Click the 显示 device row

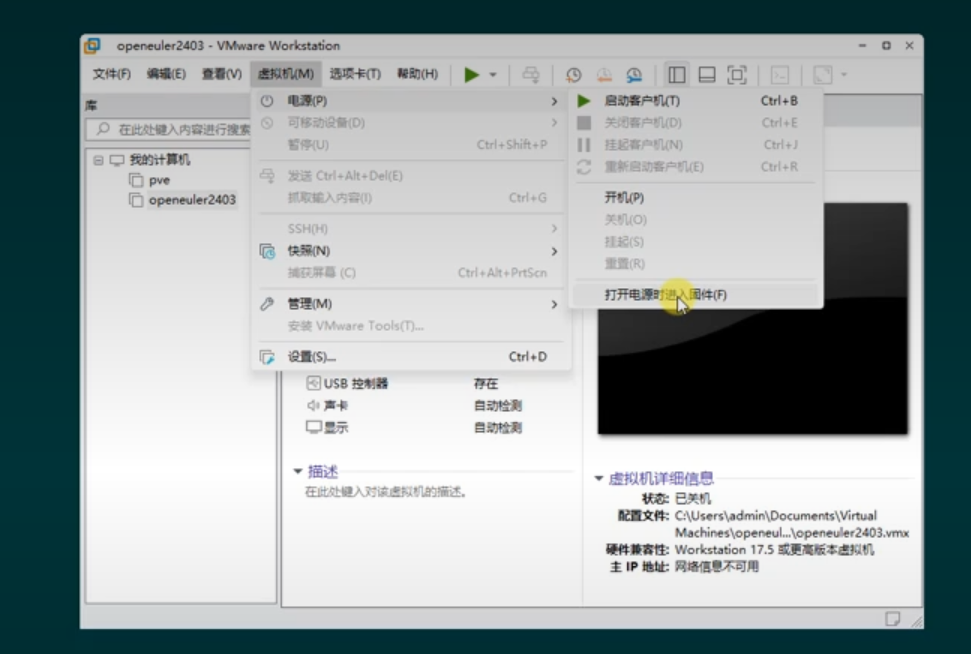coord(415,427)
